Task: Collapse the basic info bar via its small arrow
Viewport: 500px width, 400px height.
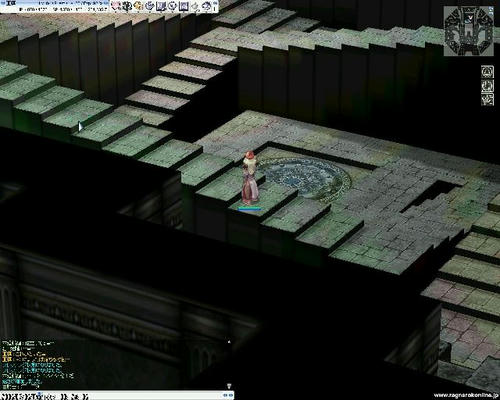Action: point(215,3)
